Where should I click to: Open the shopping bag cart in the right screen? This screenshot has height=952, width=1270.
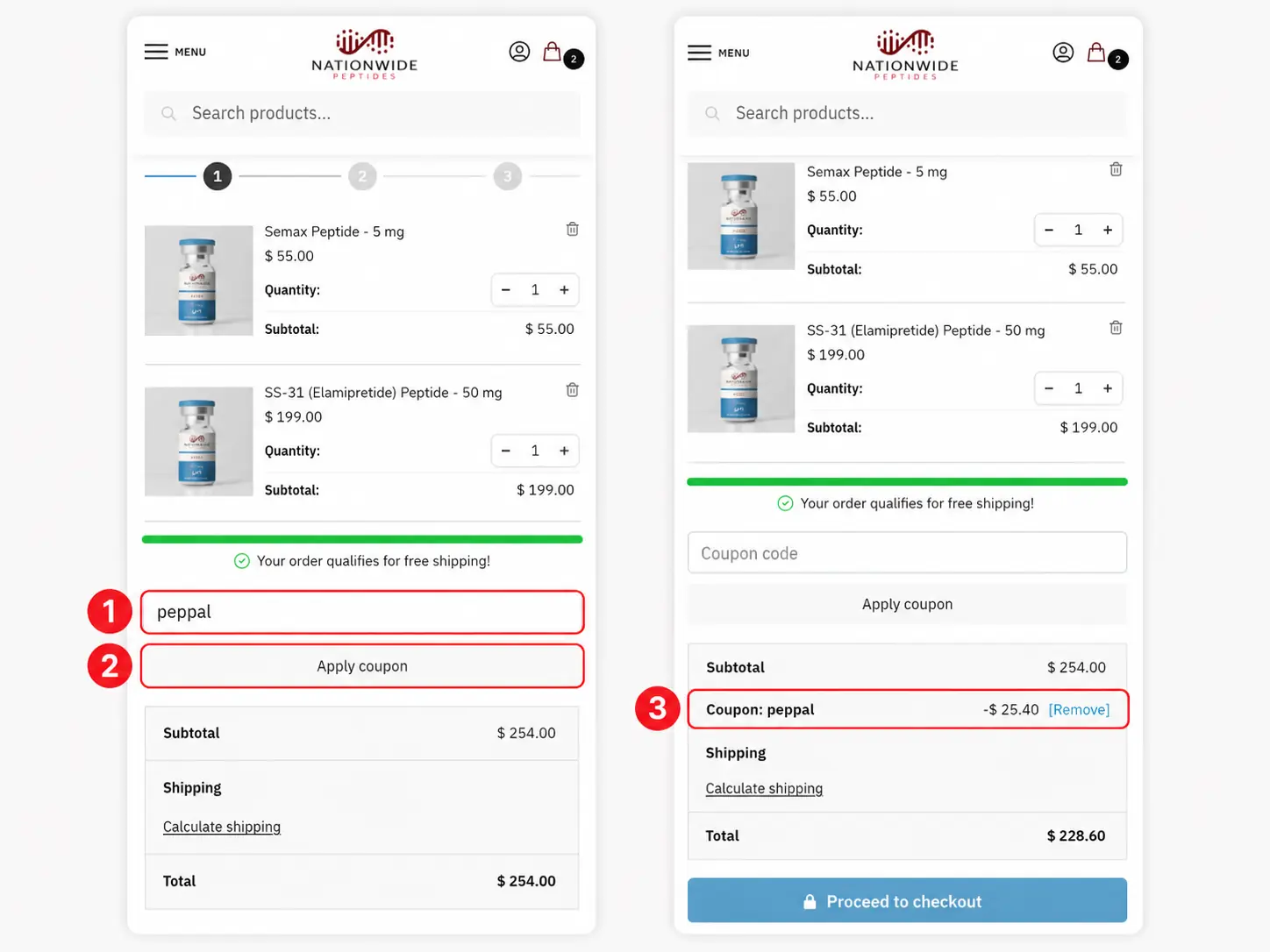(x=1096, y=53)
